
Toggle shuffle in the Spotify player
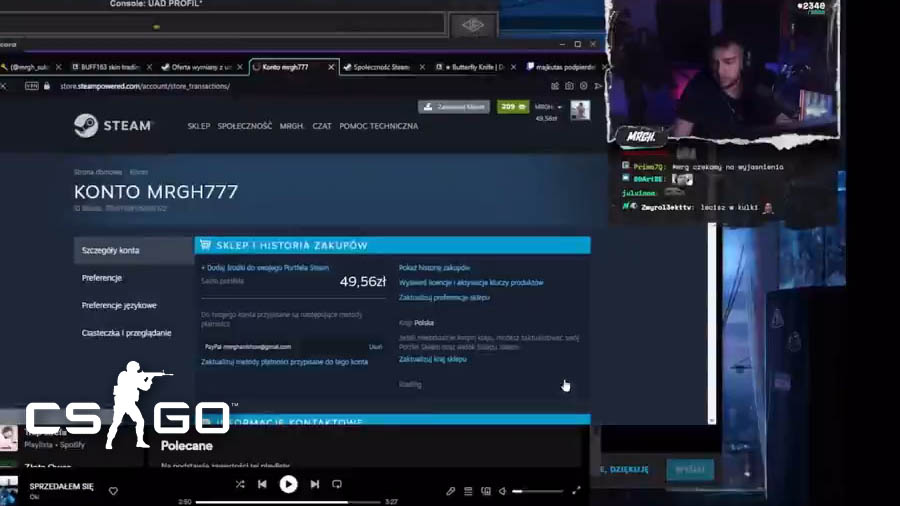coord(240,484)
